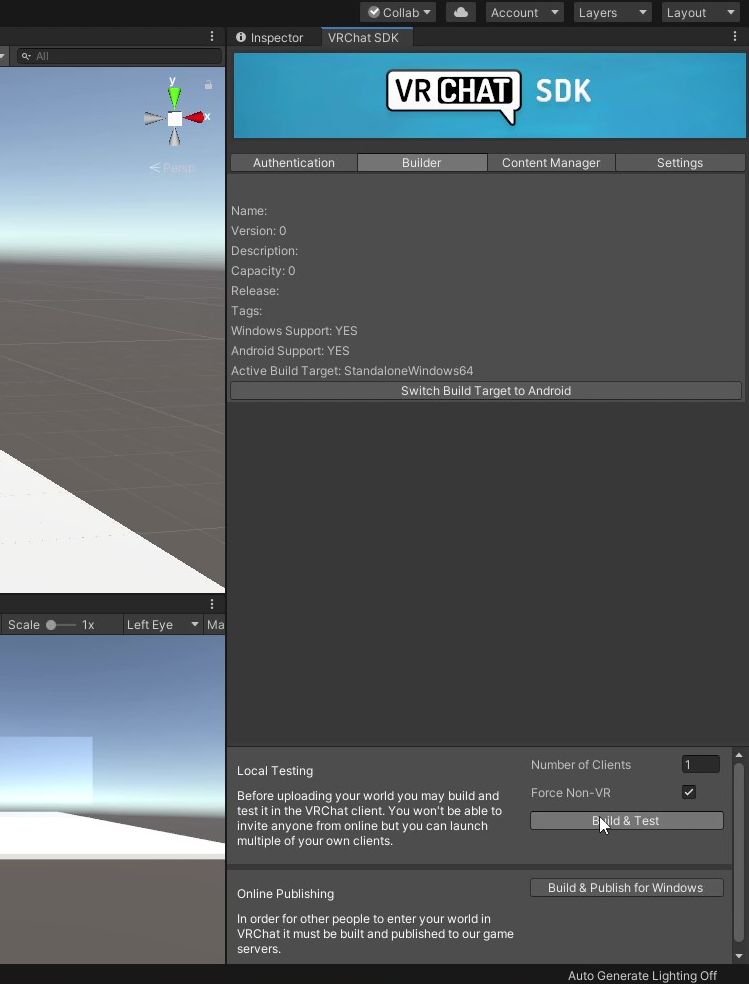Open the Authentication tab
The image size is (749, 984).
coord(294,163)
